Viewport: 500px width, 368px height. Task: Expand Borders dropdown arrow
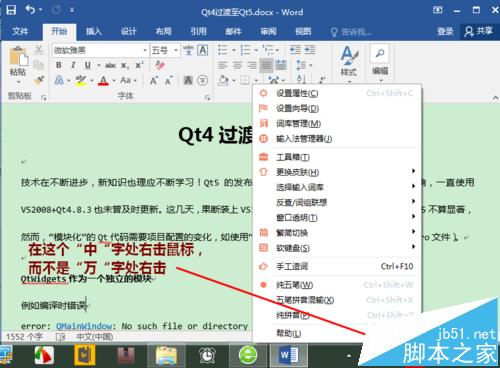coord(256,80)
